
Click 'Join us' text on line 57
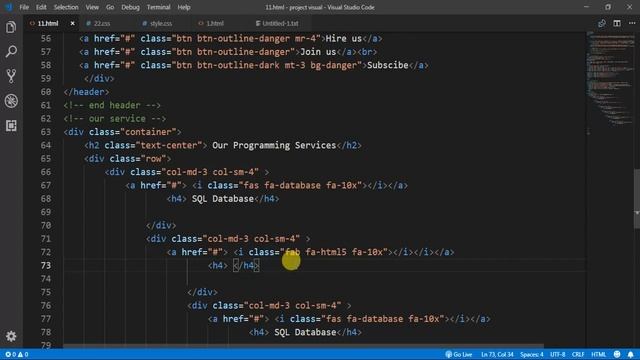point(318,52)
